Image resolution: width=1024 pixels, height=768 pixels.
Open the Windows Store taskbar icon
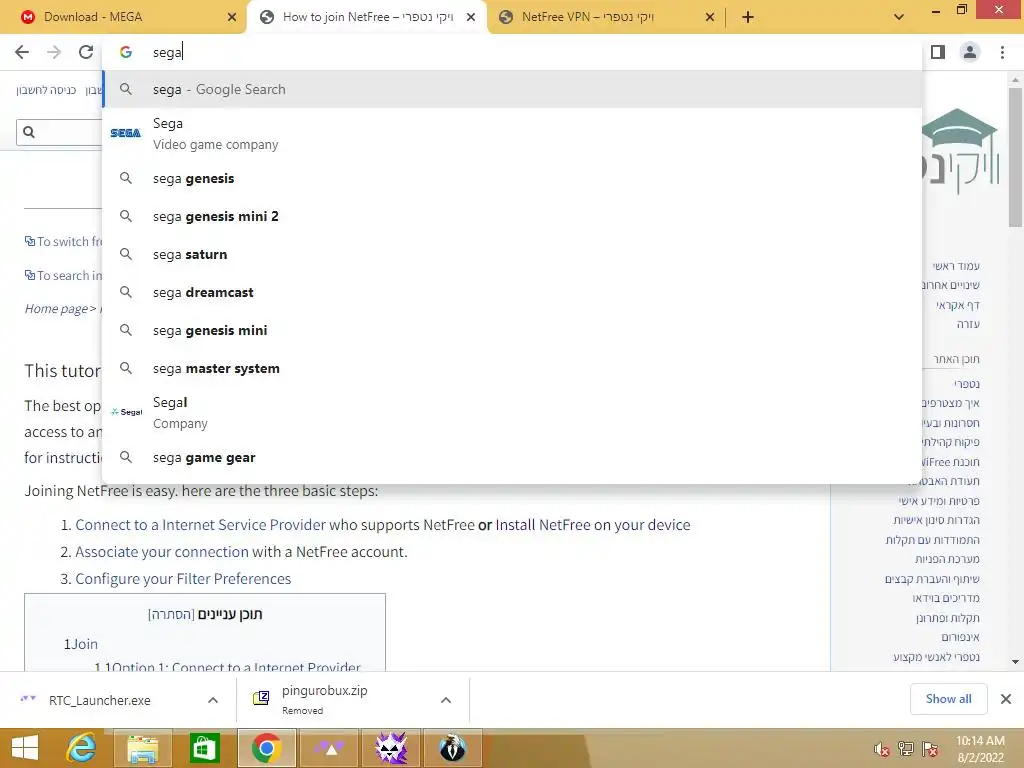tap(204, 748)
